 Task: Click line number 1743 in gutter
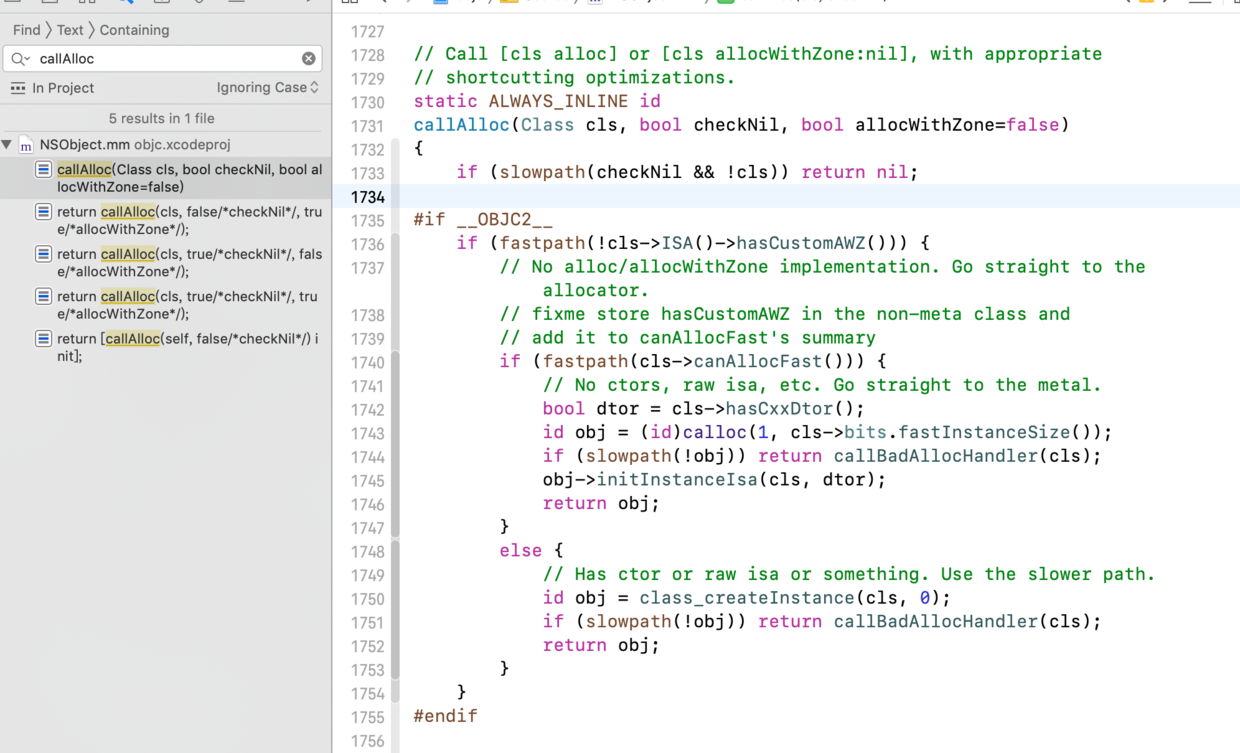click(x=368, y=433)
